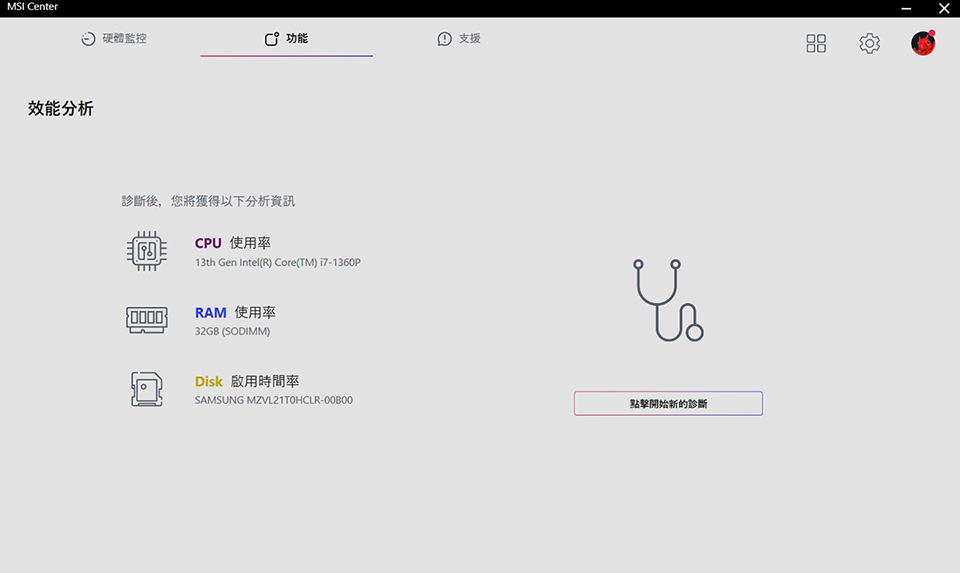The height and width of the screenshot is (573, 960).
Task: Click the hardware monitor gauge icon
Action: [x=88, y=39]
